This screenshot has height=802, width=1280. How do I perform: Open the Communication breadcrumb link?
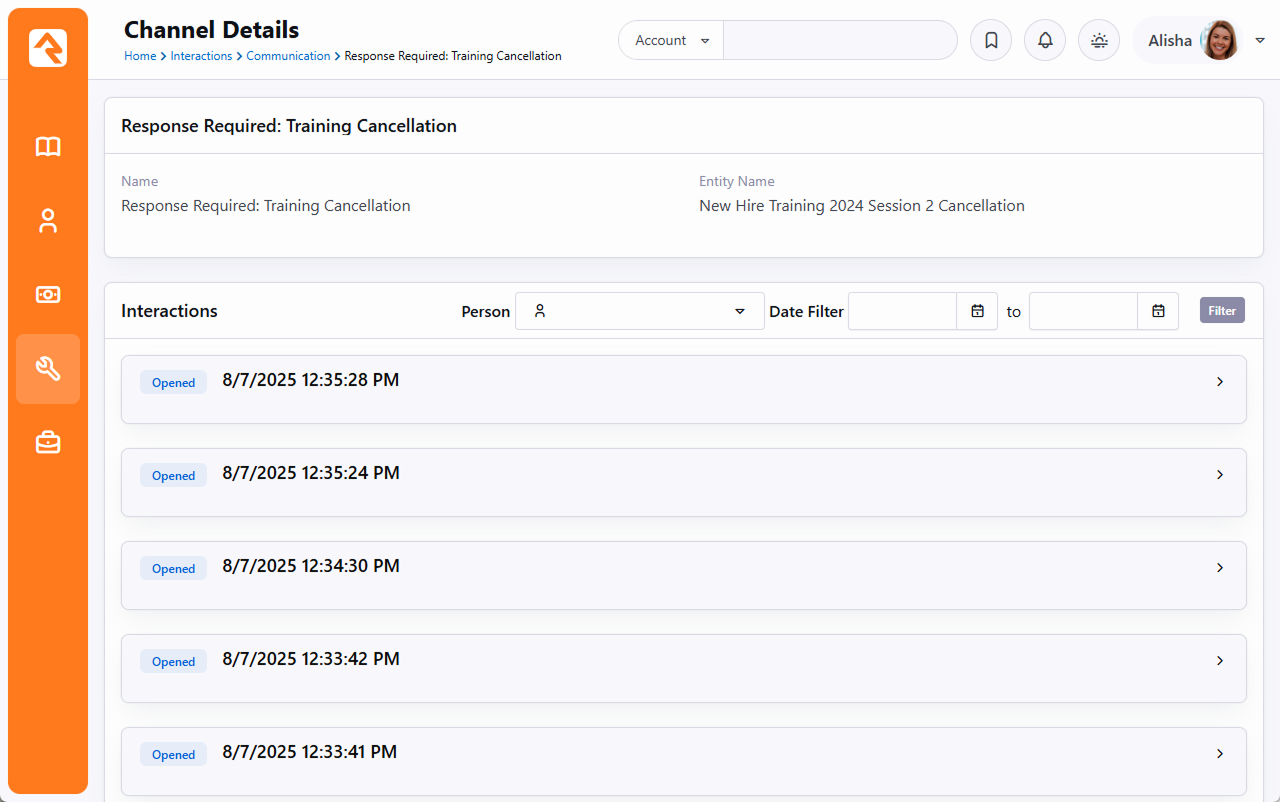pyautogui.click(x=288, y=56)
